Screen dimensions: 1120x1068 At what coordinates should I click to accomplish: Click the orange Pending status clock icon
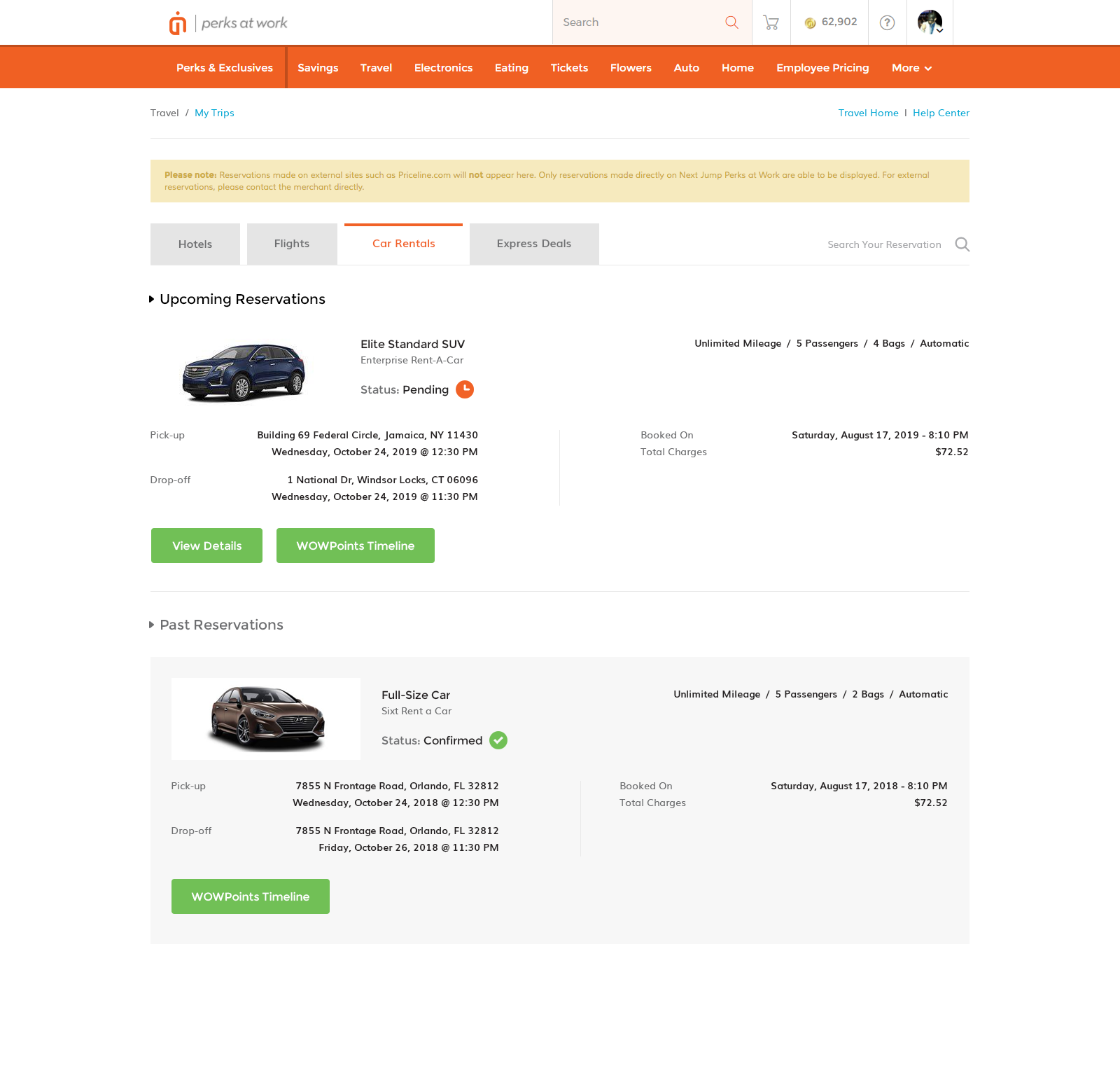[x=465, y=389]
